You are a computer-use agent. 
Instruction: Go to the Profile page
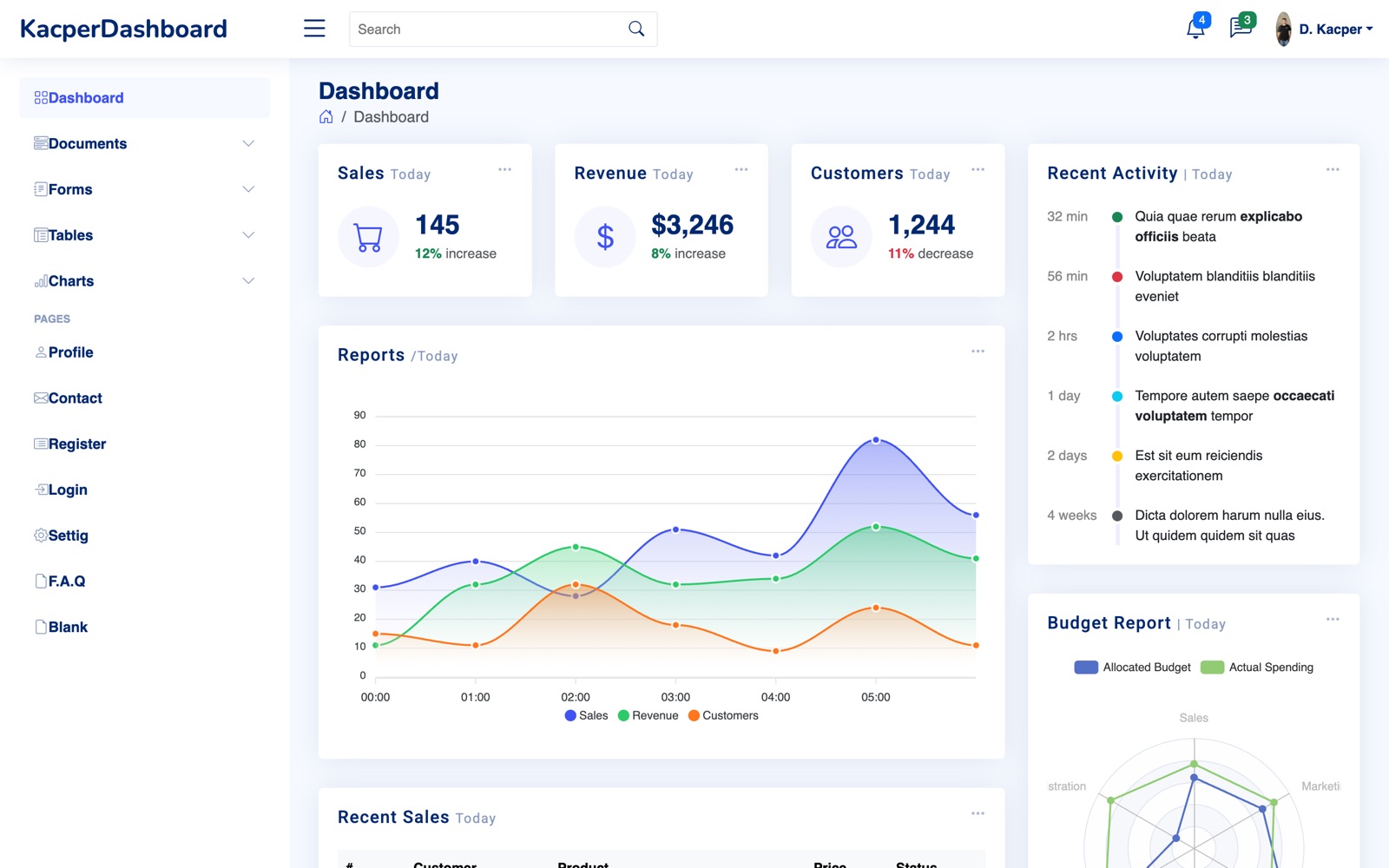(145, 352)
